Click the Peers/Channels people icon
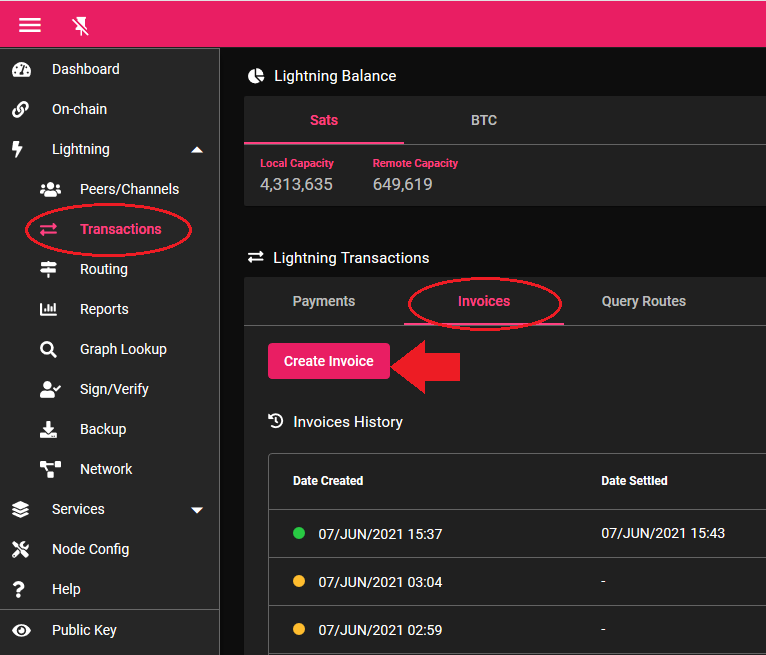The height and width of the screenshot is (655, 766). (50, 190)
